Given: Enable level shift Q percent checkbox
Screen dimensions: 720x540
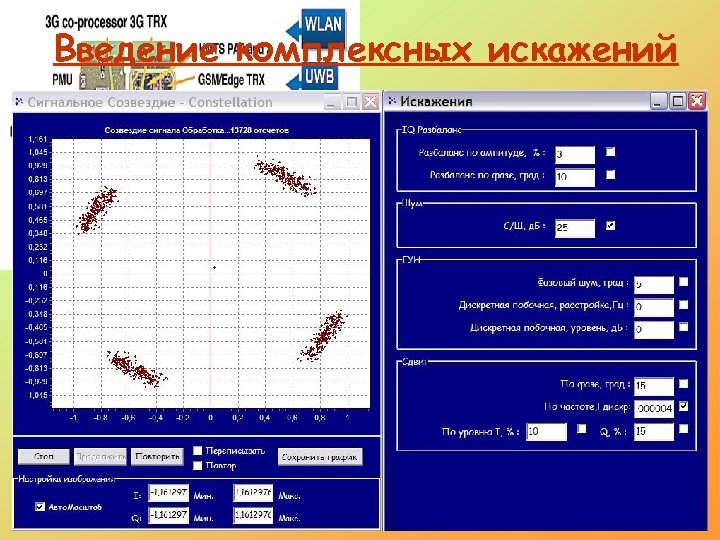Looking at the screenshot, I should (683, 428).
